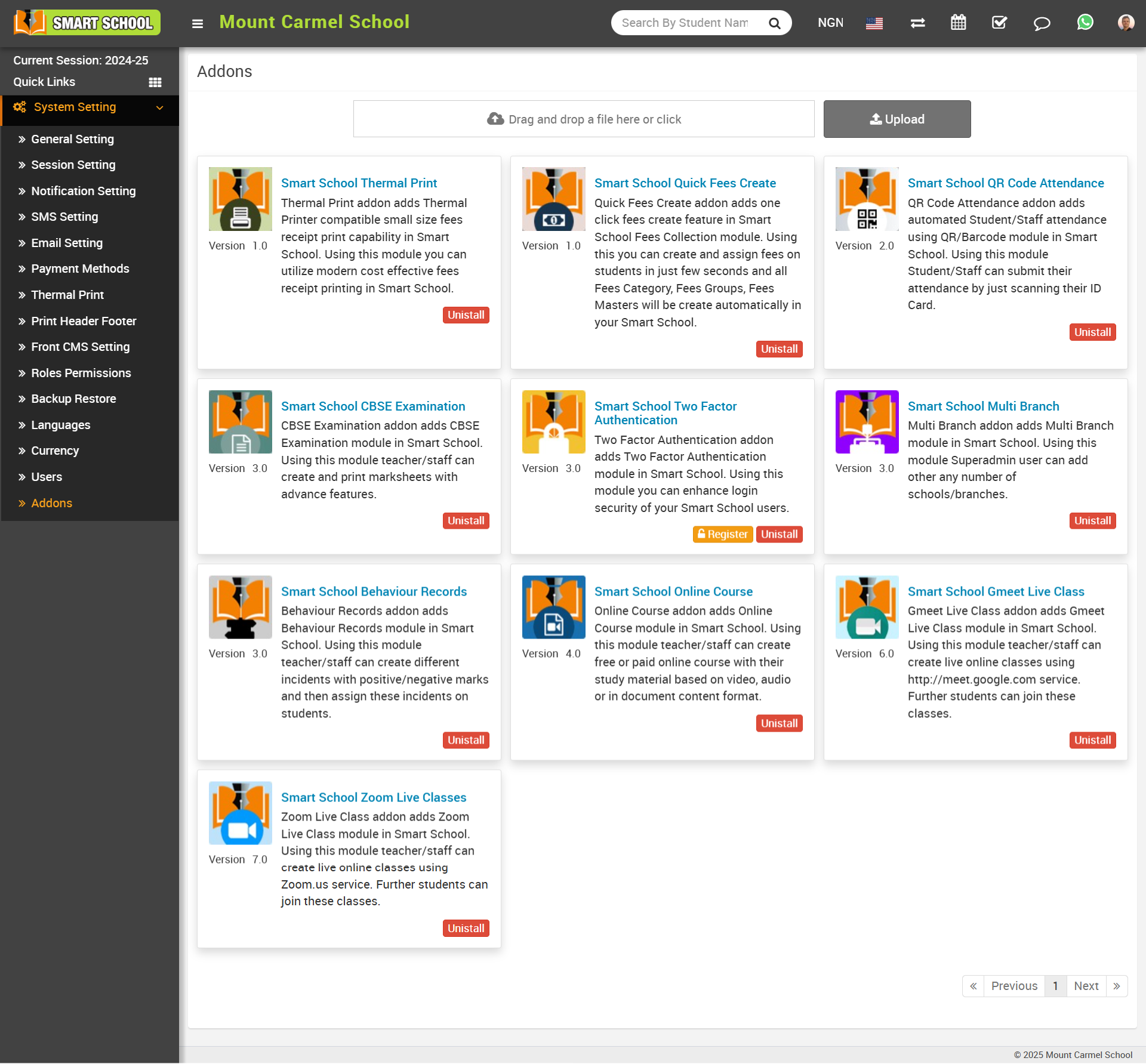Open the user profile avatar menu
The height and width of the screenshot is (1064, 1146).
(x=1126, y=23)
